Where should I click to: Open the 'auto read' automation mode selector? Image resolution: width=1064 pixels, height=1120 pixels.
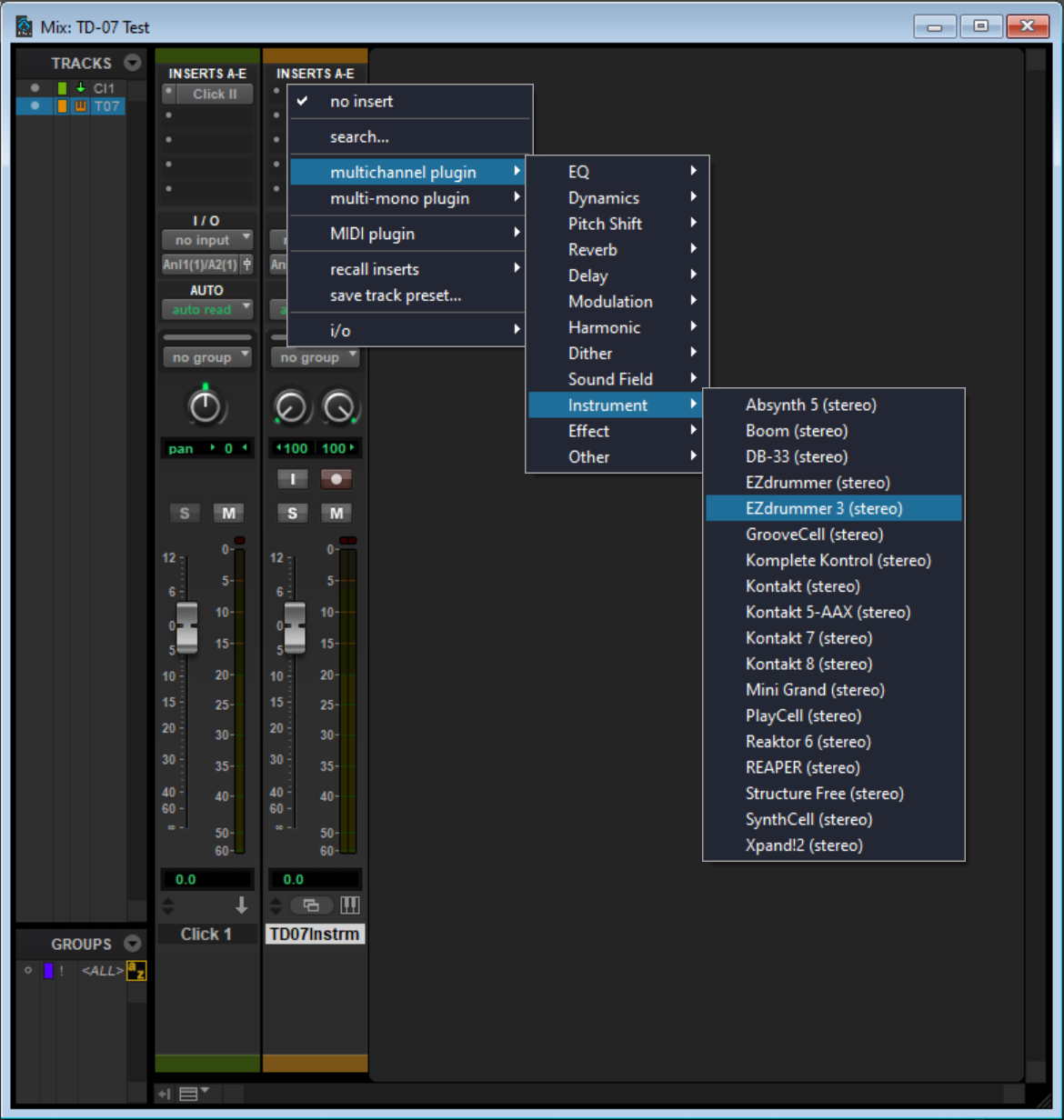pos(206,310)
